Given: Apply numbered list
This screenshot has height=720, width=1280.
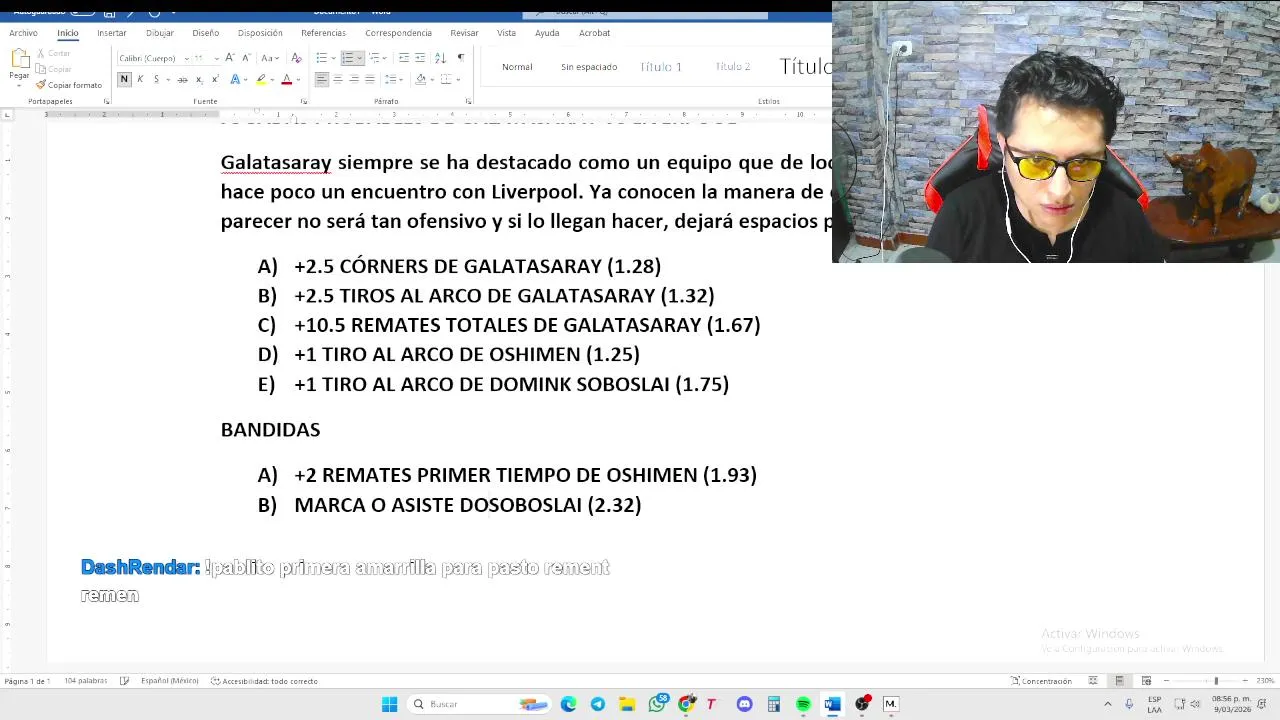Looking at the screenshot, I should (x=347, y=57).
